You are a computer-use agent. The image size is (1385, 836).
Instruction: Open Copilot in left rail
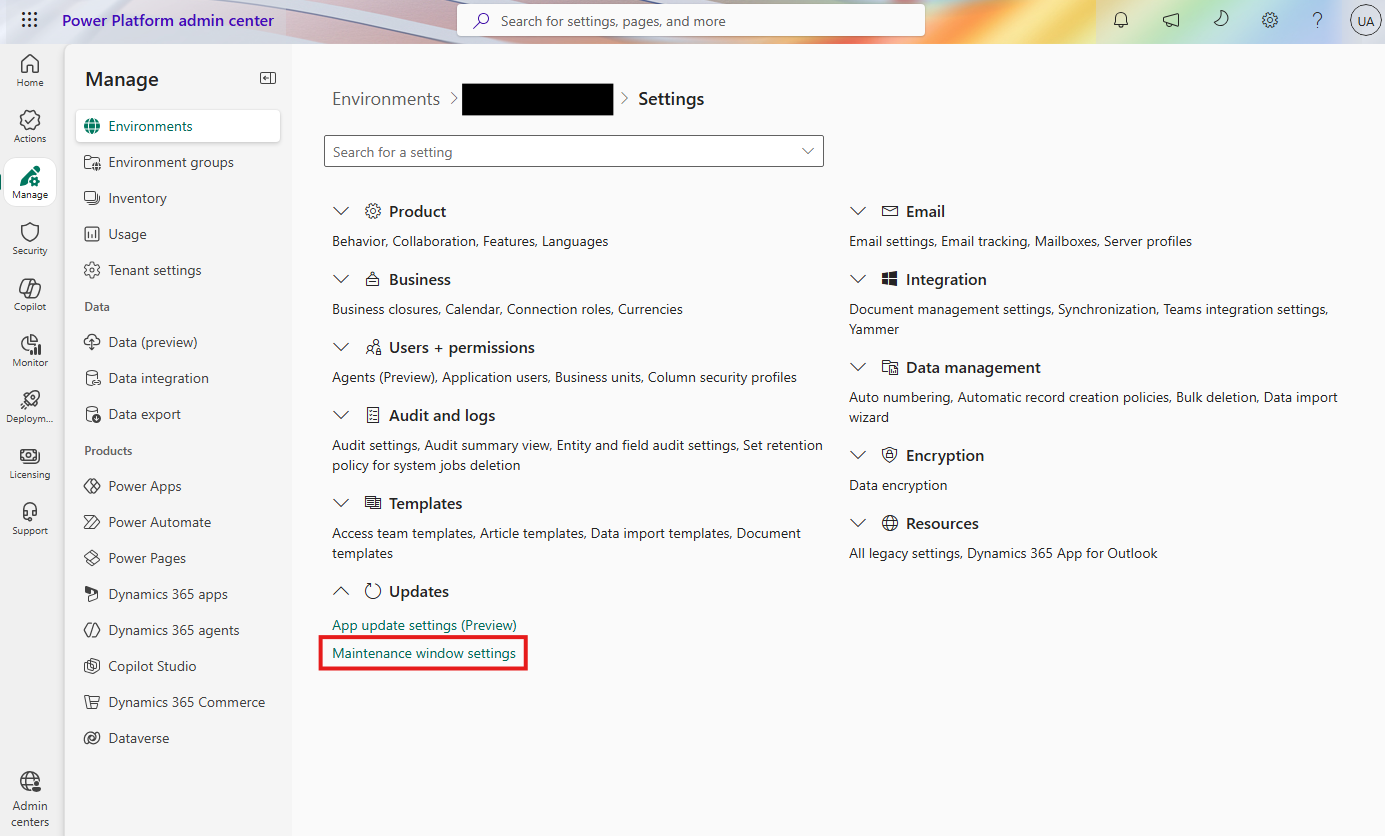(x=30, y=295)
